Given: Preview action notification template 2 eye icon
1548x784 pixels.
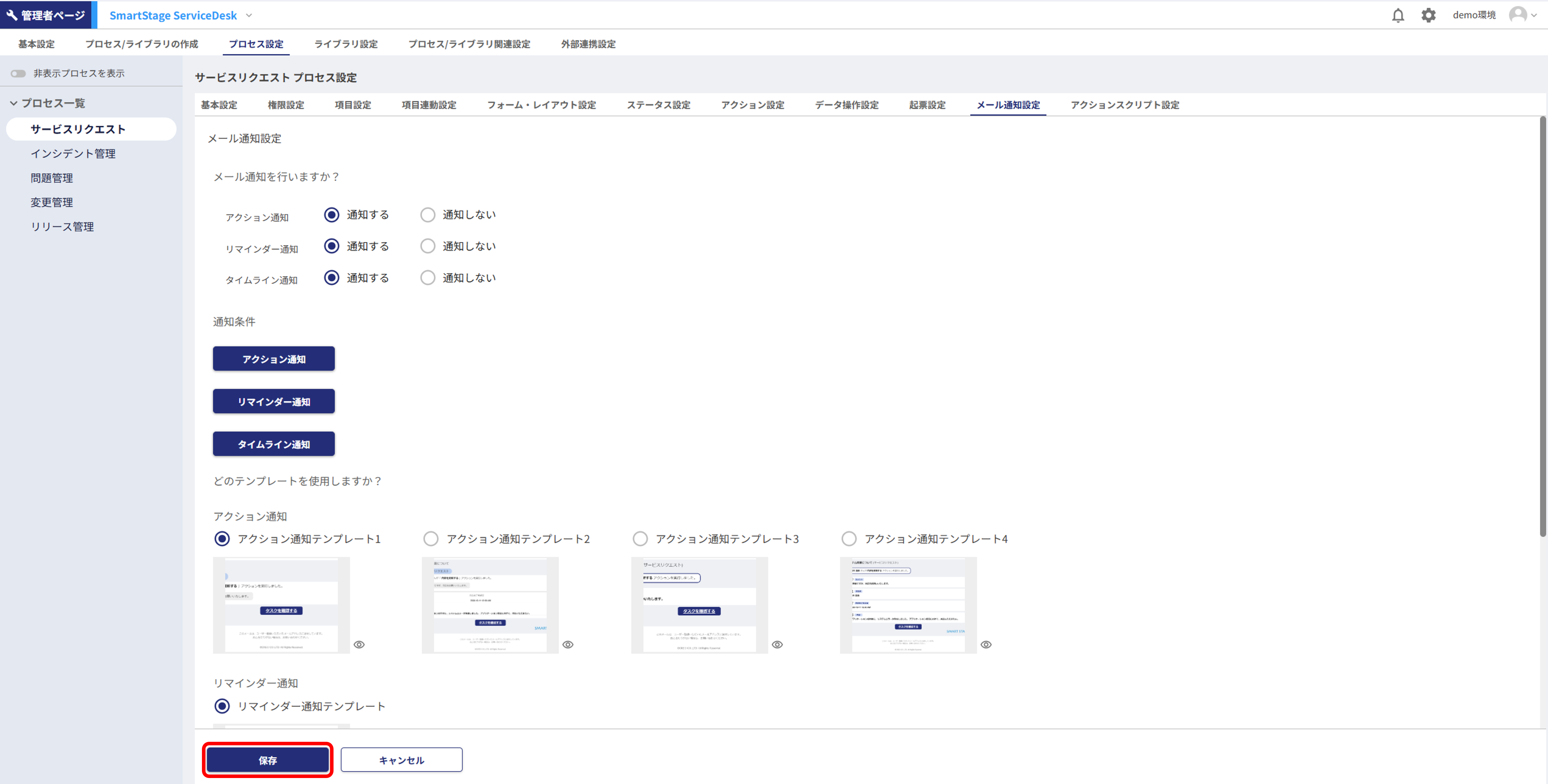Looking at the screenshot, I should coord(568,645).
